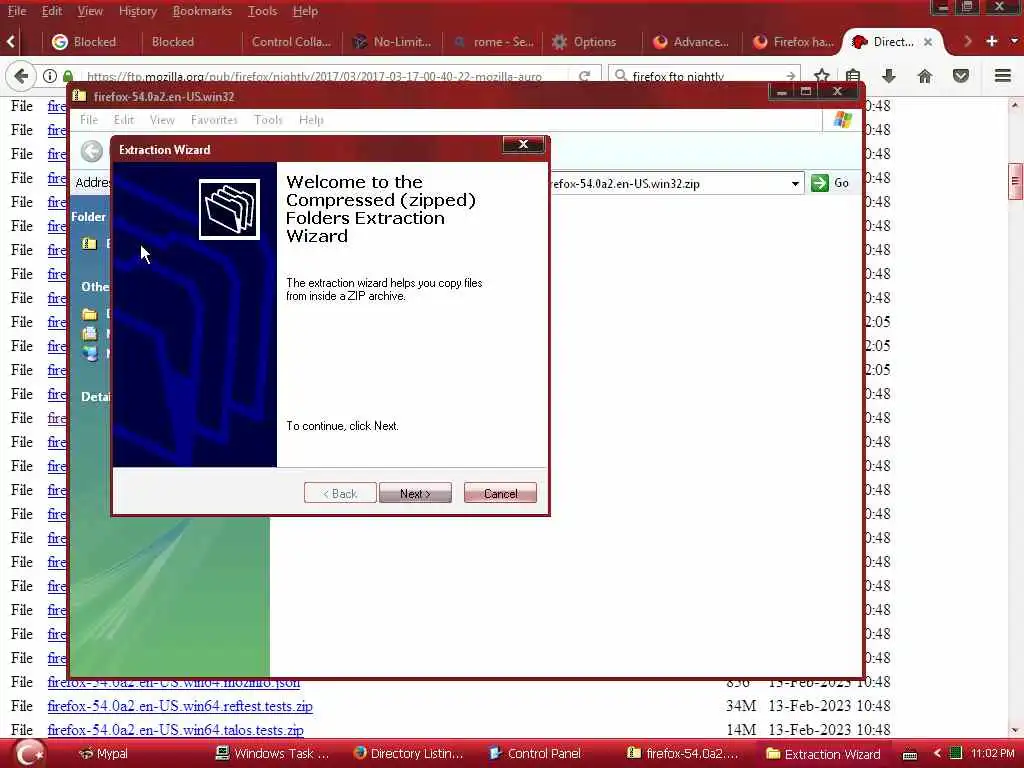Open Help menu in zip folder window
1024x768 pixels.
point(312,120)
